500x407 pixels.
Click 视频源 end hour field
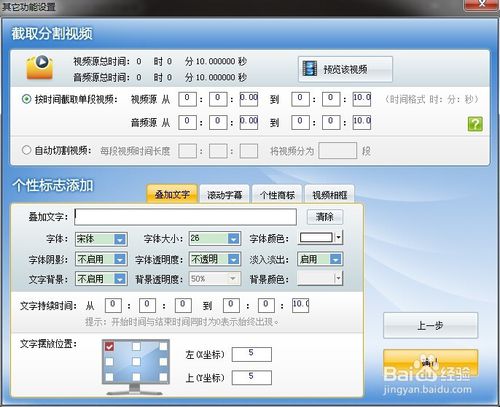(x=300, y=99)
